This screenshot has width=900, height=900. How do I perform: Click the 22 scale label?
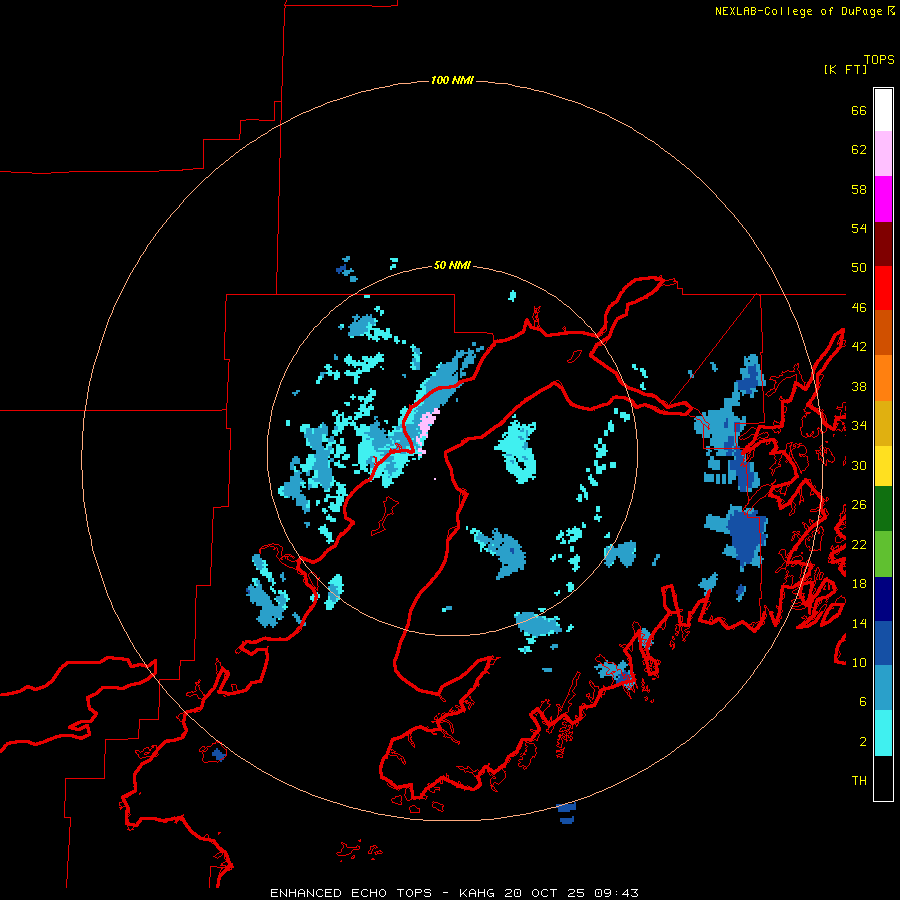[x=859, y=544]
